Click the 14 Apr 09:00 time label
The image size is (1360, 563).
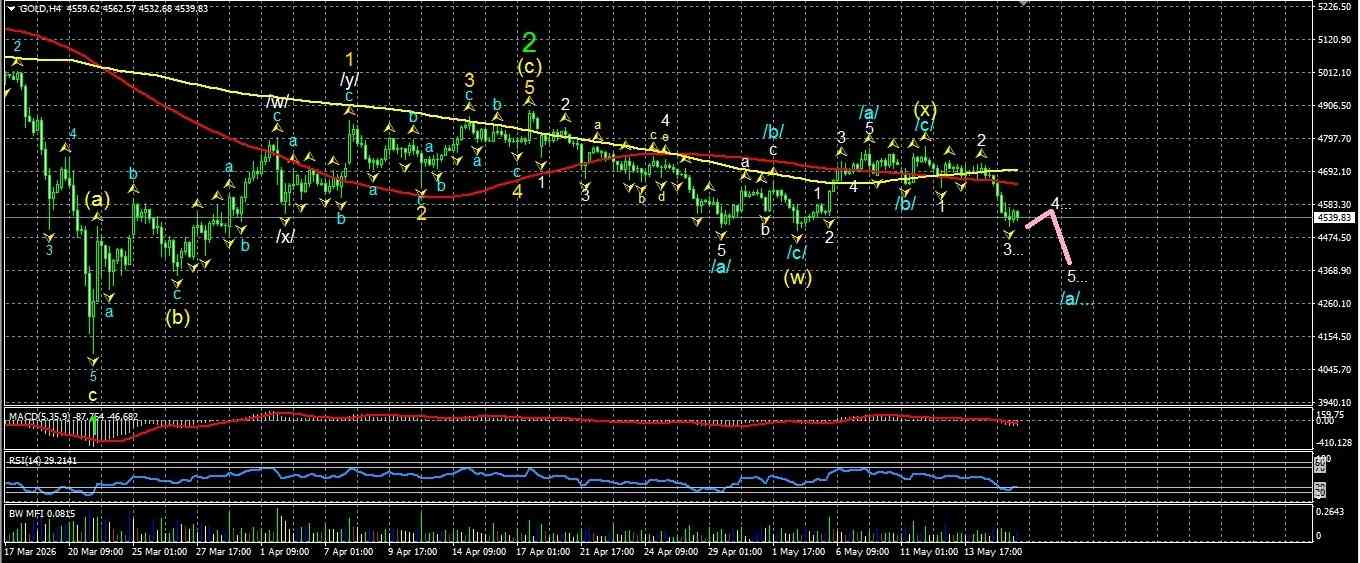479,551
